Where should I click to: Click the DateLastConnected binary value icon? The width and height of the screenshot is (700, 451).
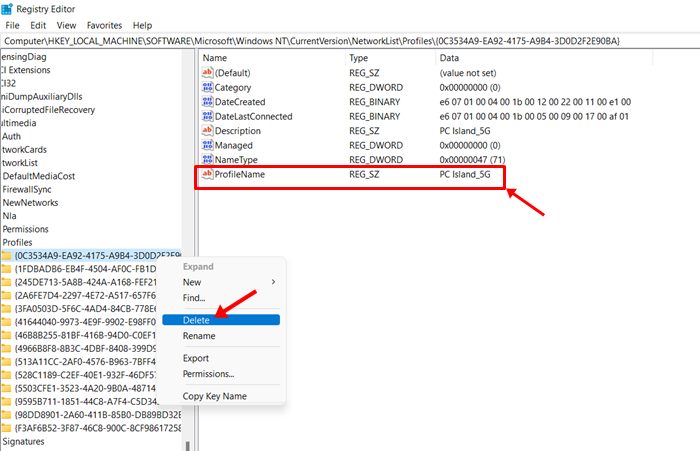click(208, 116)
